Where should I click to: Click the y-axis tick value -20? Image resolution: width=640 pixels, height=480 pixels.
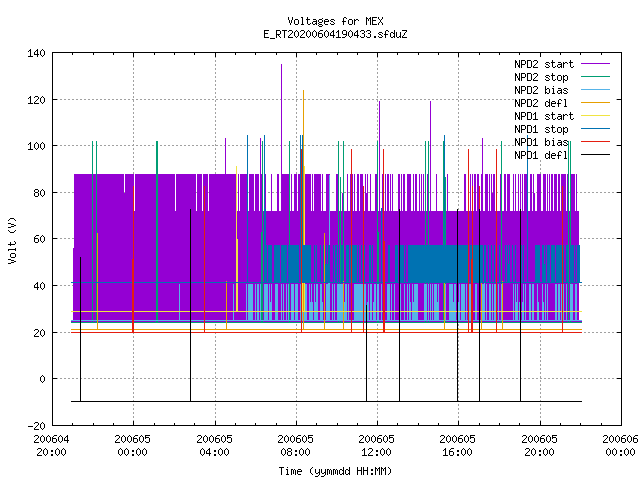pyautogui.click(x=36, y=426)
